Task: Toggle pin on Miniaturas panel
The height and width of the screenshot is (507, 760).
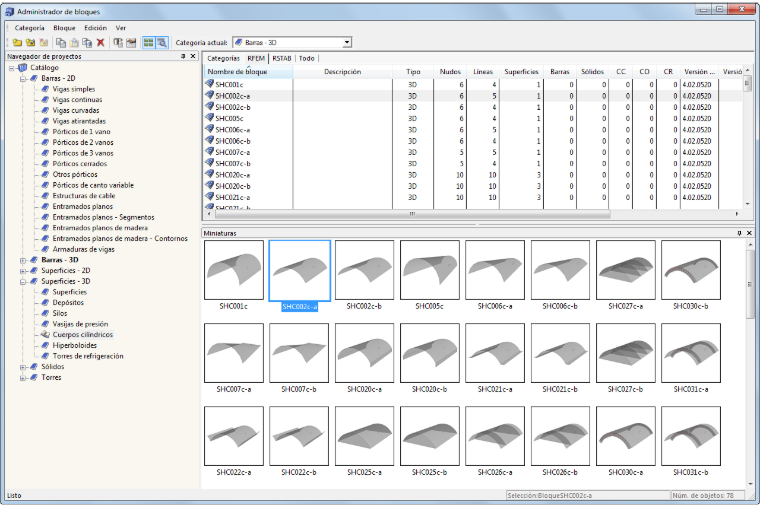Action: coord(739,233)
